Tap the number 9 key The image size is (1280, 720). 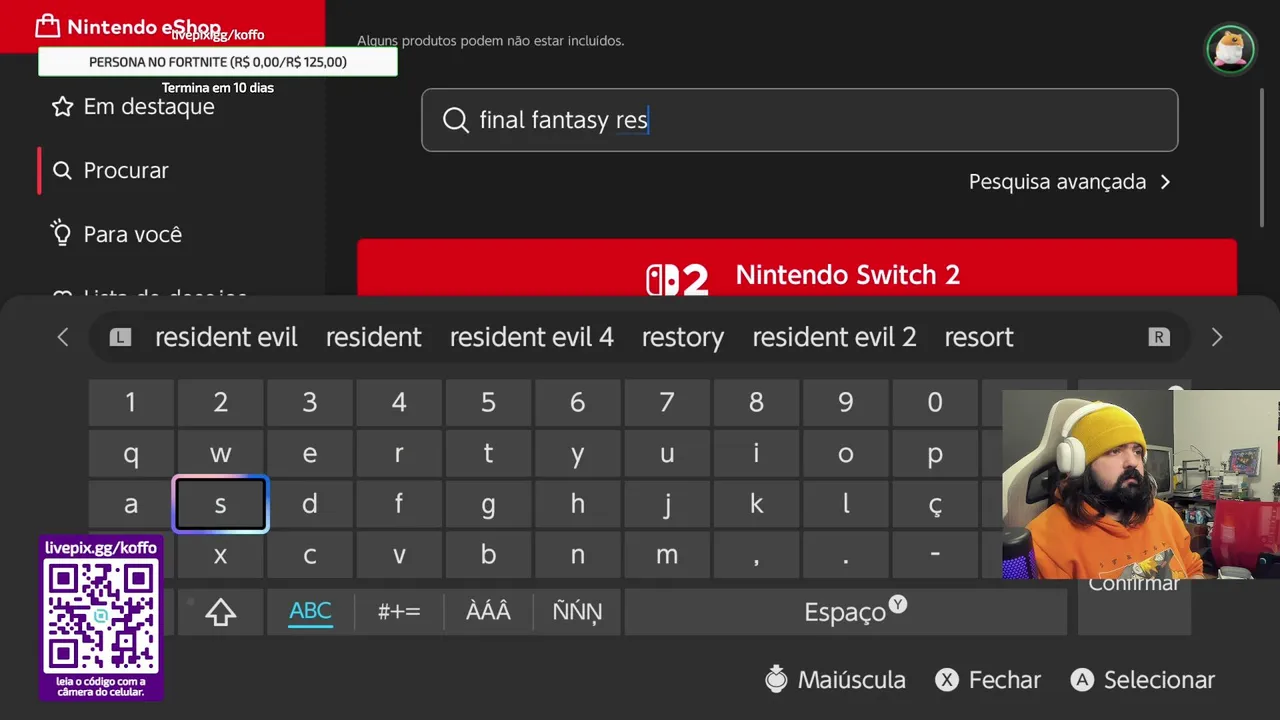pyautogui.click(x=846, y=403)
